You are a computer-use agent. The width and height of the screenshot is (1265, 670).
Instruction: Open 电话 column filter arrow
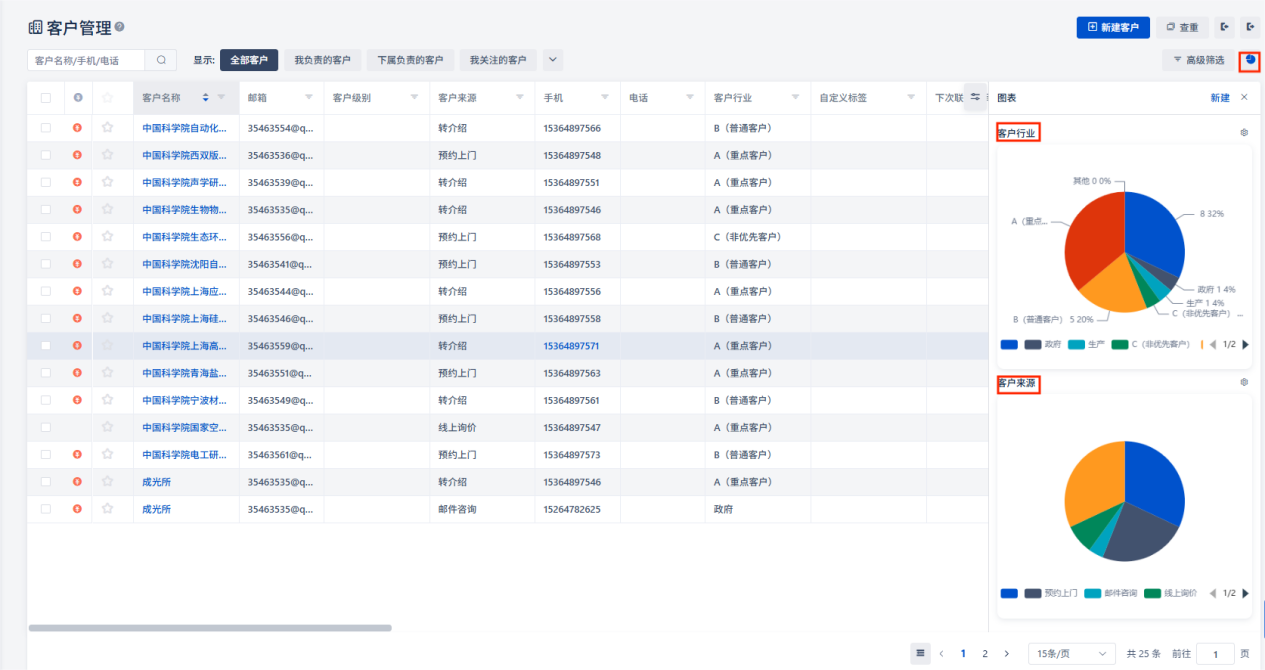[690, 97]
